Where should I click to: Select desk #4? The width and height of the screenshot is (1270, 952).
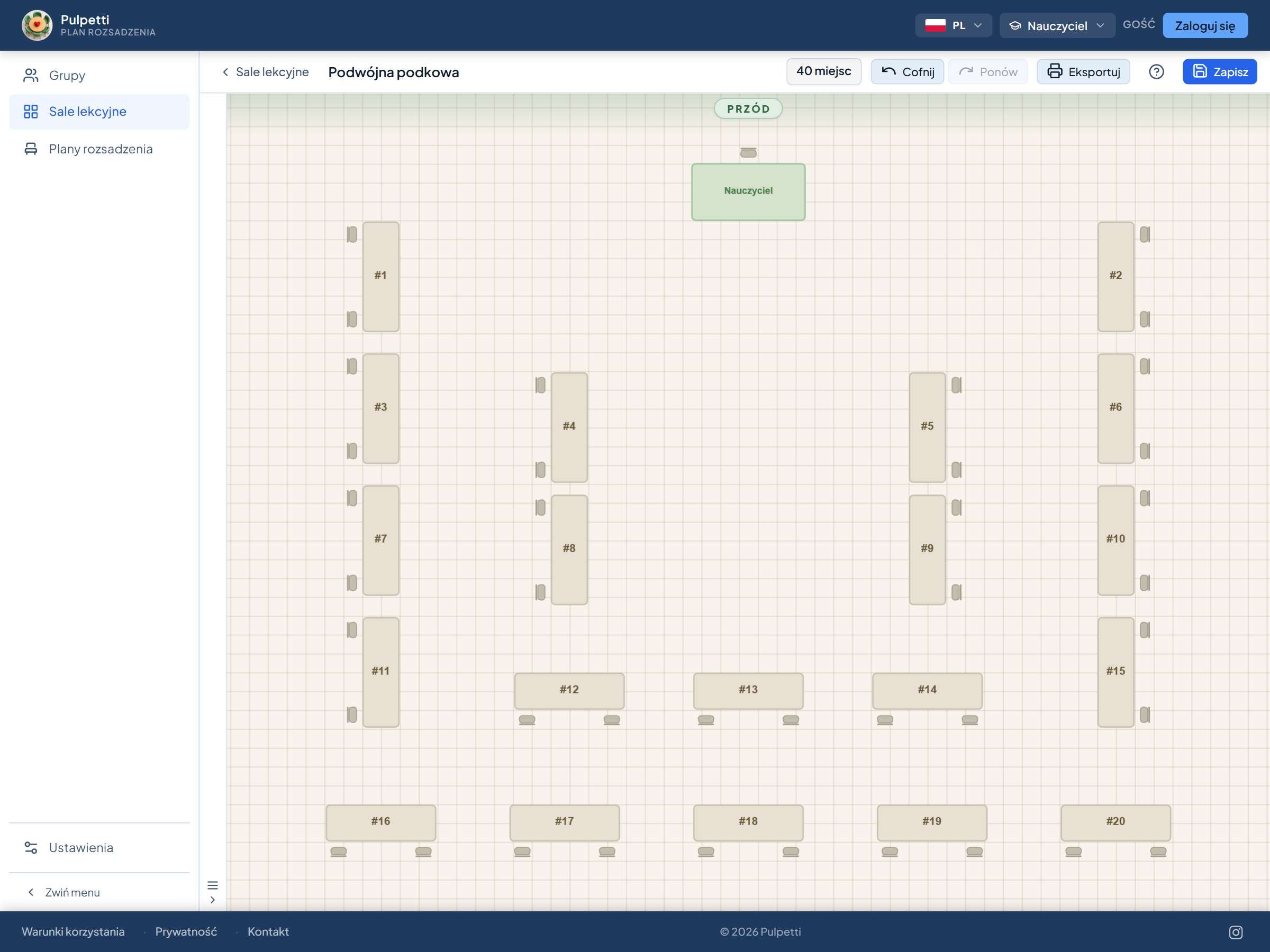[569, 427]
